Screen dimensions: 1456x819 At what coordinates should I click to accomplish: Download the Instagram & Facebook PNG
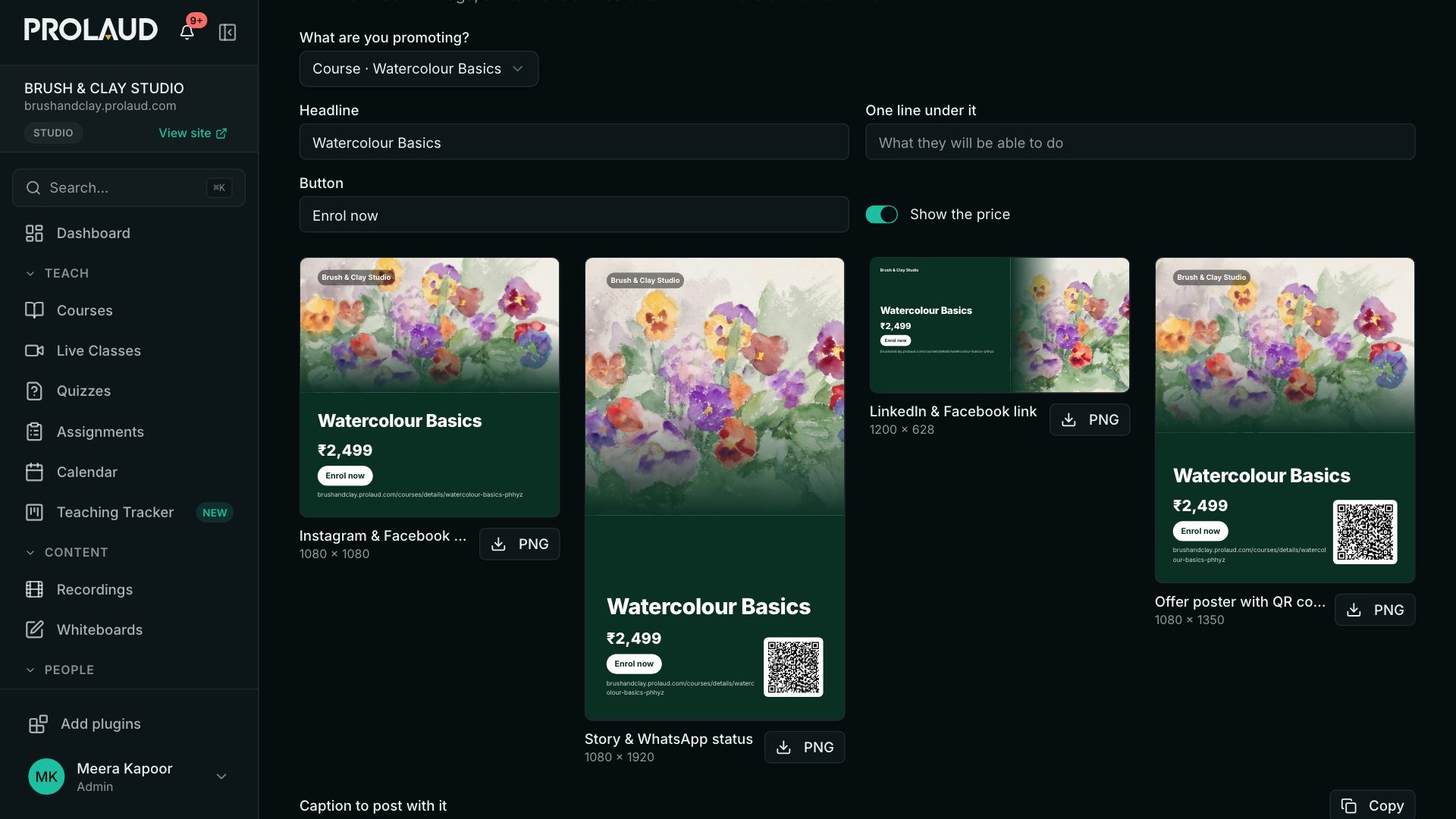pos(519,544)
